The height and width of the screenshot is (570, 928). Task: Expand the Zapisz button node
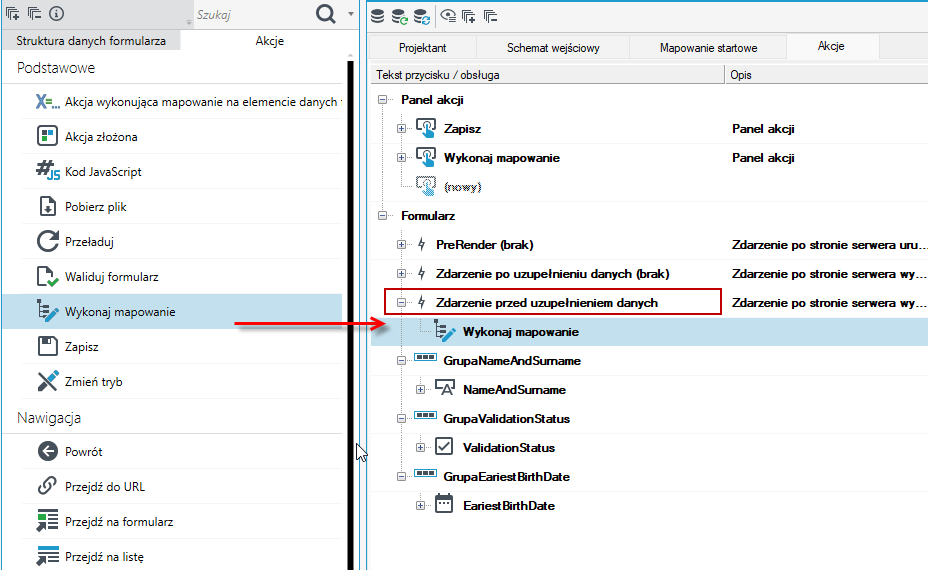401,128
